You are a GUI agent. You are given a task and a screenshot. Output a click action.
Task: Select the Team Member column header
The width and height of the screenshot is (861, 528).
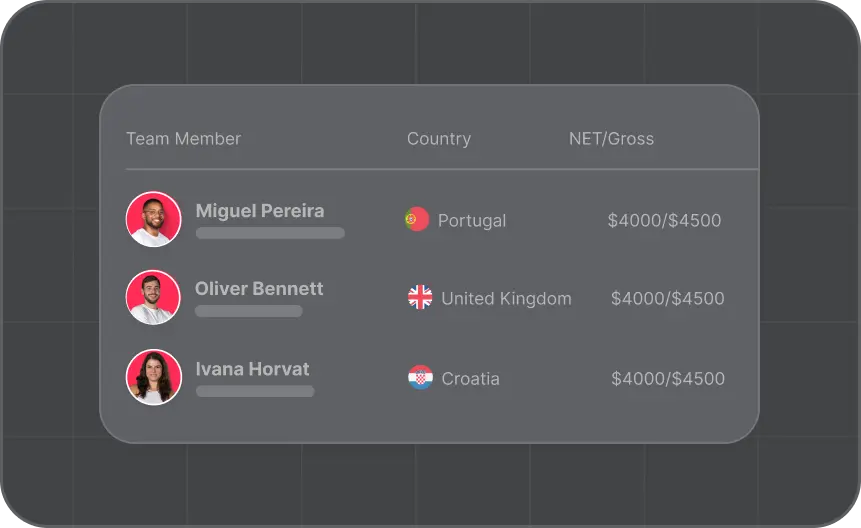click(183, 139)
